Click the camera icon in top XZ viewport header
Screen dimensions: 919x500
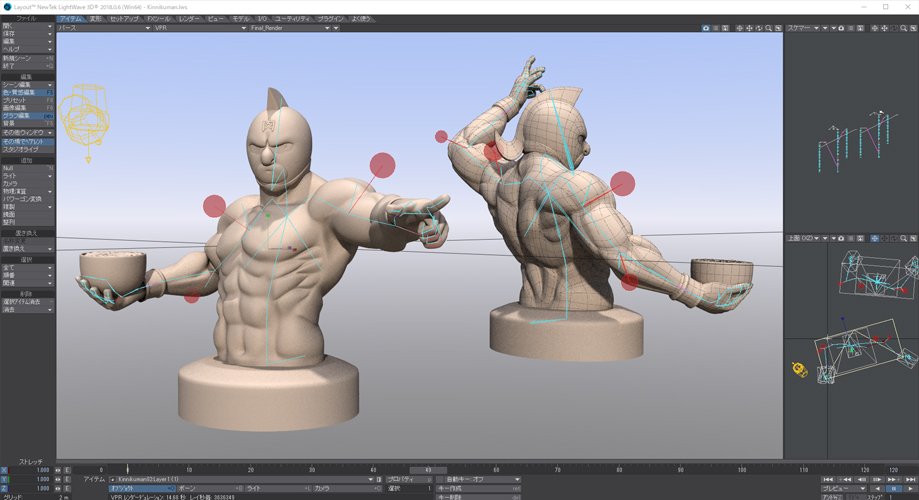[841, 239]
